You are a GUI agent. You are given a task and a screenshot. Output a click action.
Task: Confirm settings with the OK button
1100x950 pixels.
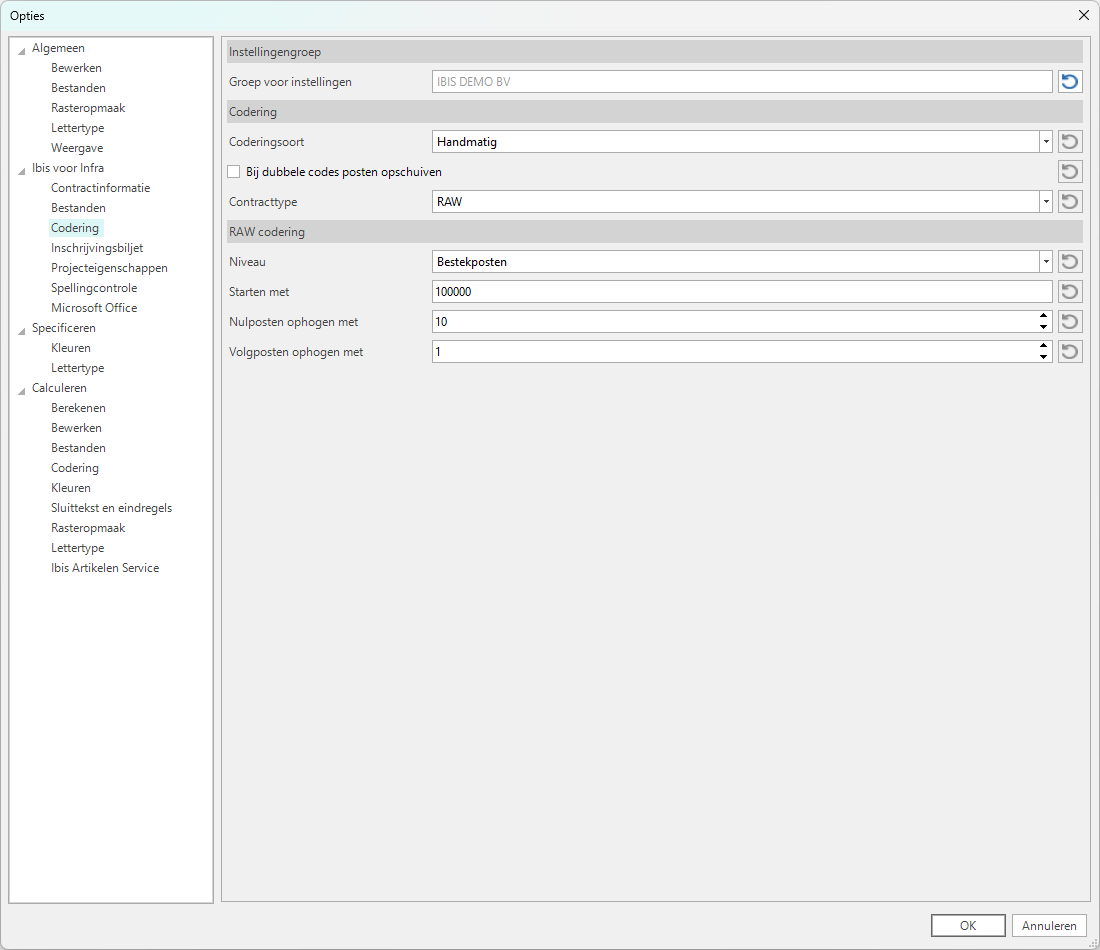(967, 926)
